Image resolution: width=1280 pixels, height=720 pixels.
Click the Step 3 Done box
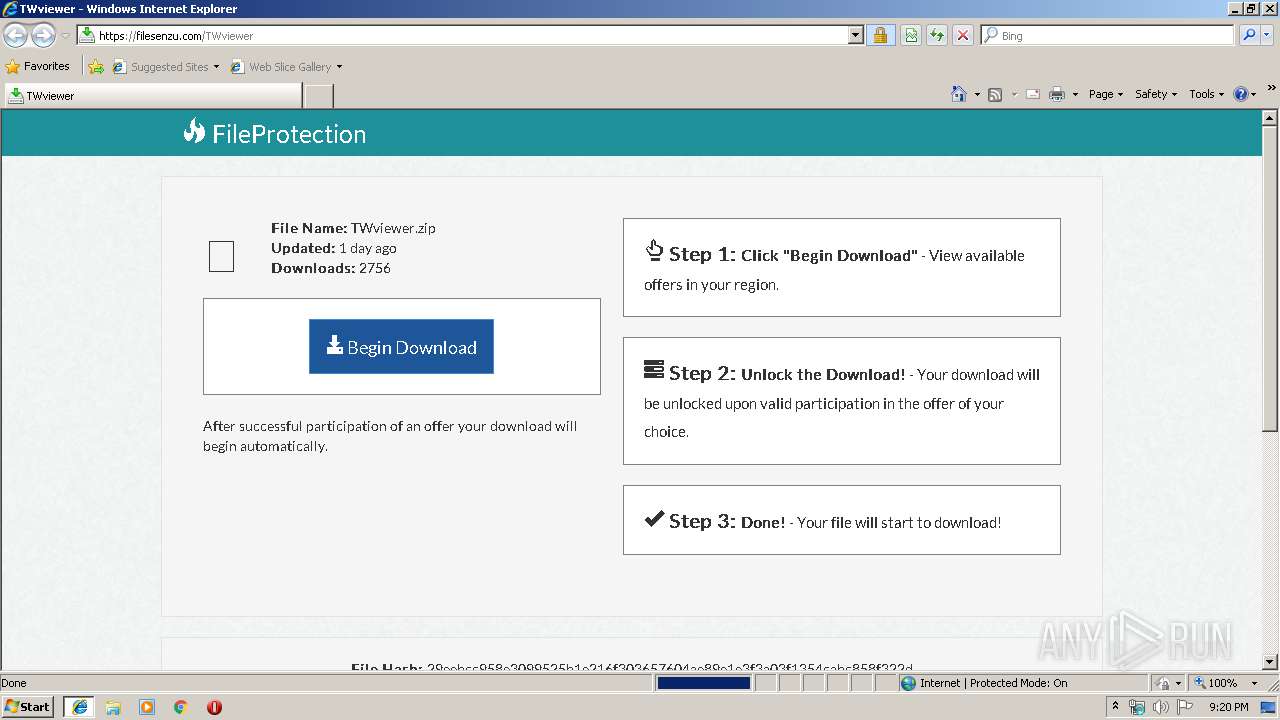point(841,520)
